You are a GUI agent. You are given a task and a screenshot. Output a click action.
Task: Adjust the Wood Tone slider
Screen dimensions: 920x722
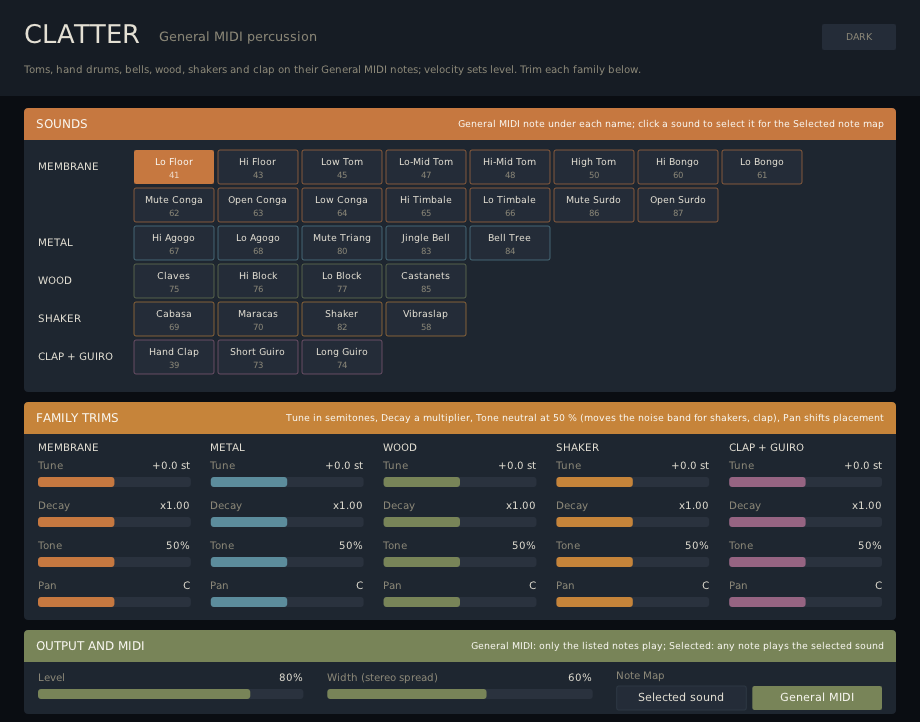(460, 562)
